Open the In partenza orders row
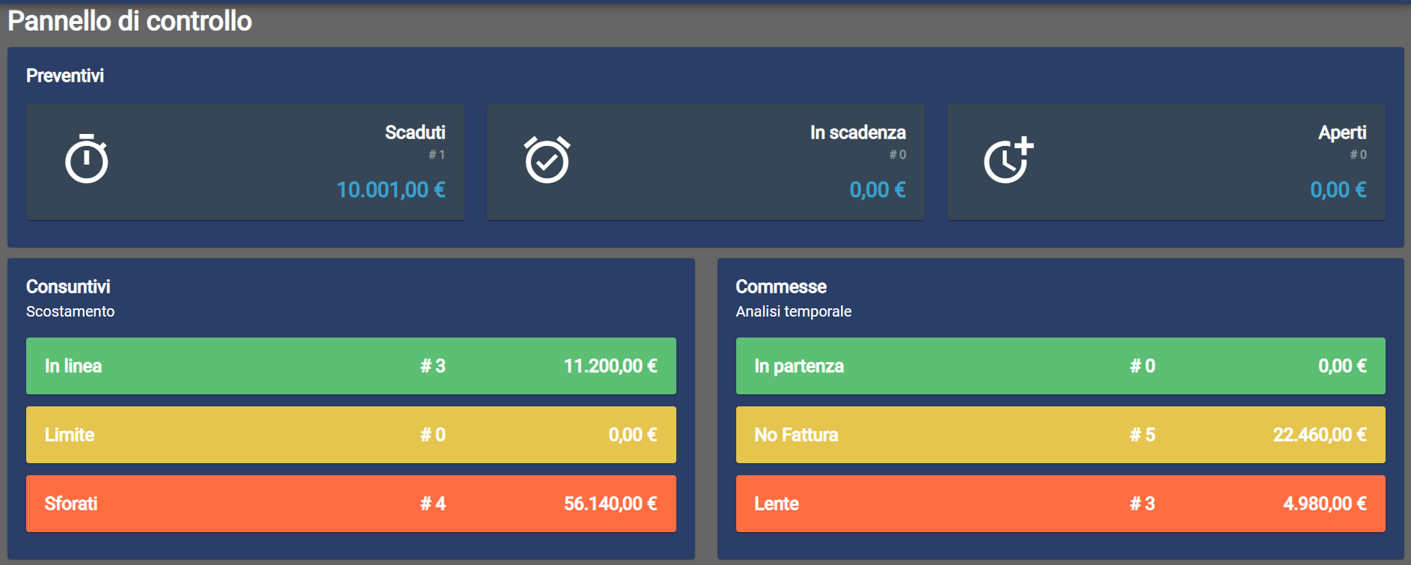This screenshot has height=565, width=1411. 1060,366
